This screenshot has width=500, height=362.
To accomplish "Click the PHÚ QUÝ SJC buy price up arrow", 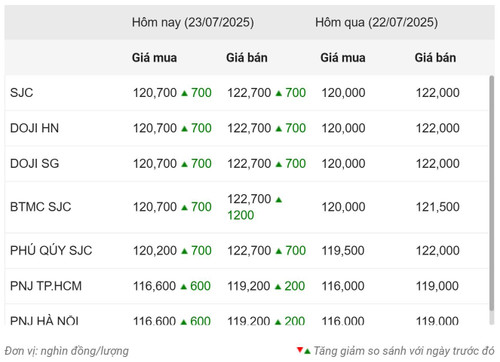I will click(x=184, y=251).
